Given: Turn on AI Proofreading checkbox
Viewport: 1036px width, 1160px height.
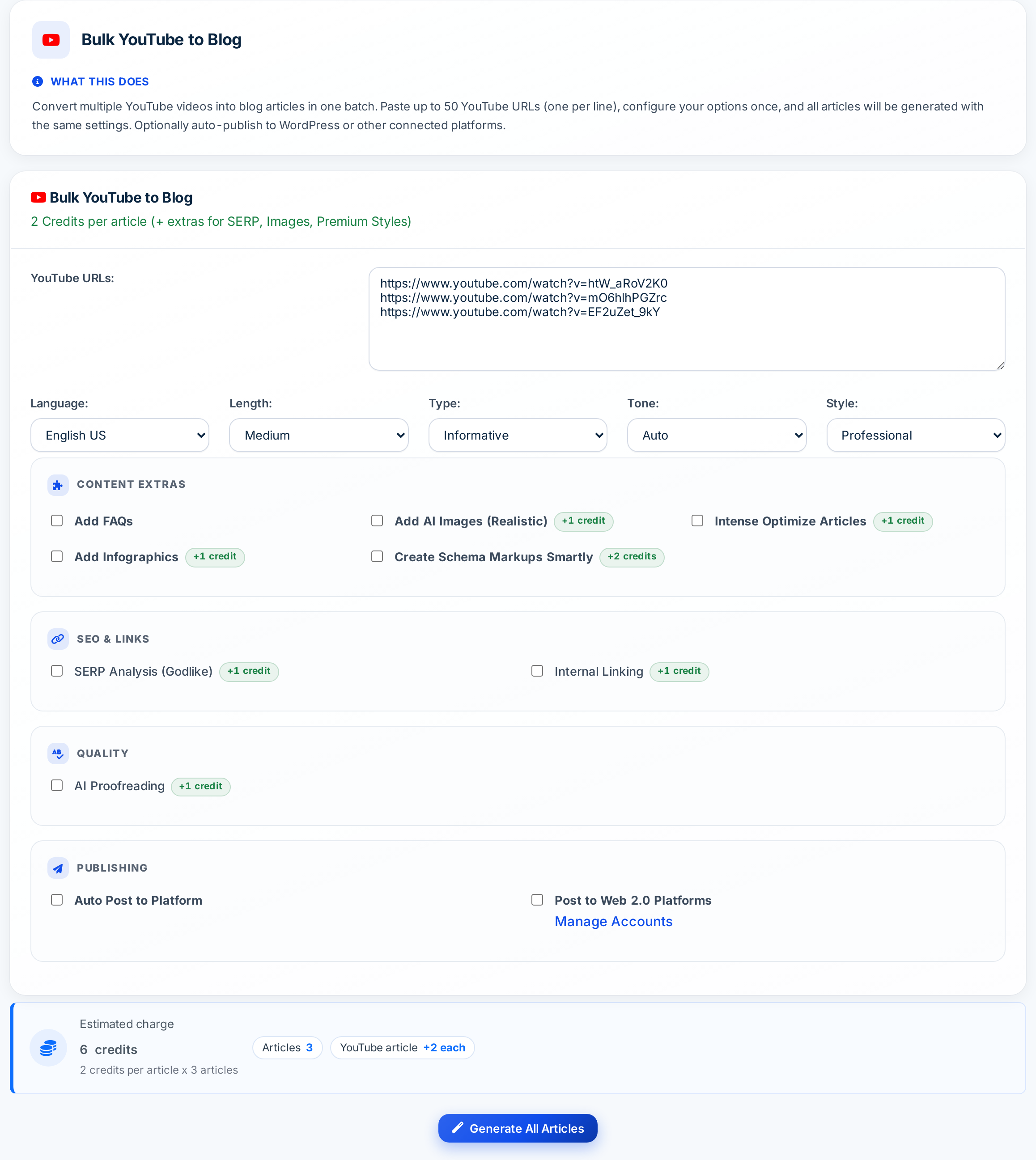Looking at the screenshot, I should [x=57, y=785].
